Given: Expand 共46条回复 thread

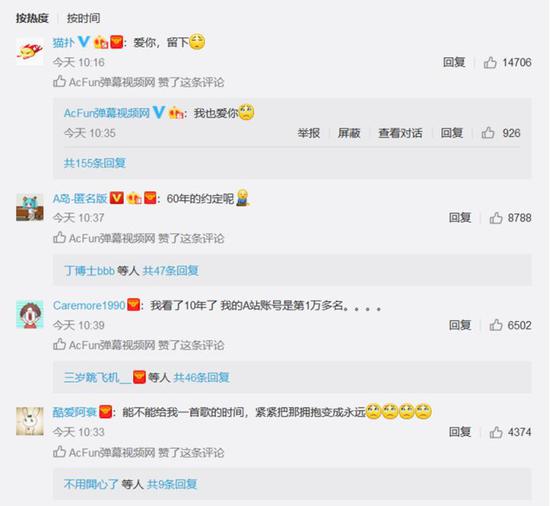Looking at the screenshot, I should [x=202, y=378].
